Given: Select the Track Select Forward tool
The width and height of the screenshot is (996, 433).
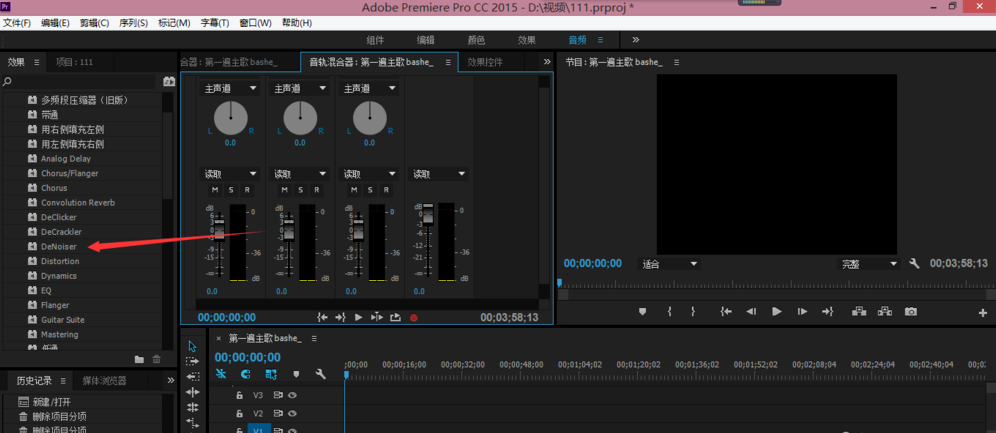Looking at the screenshot, I should click(192, 361).
